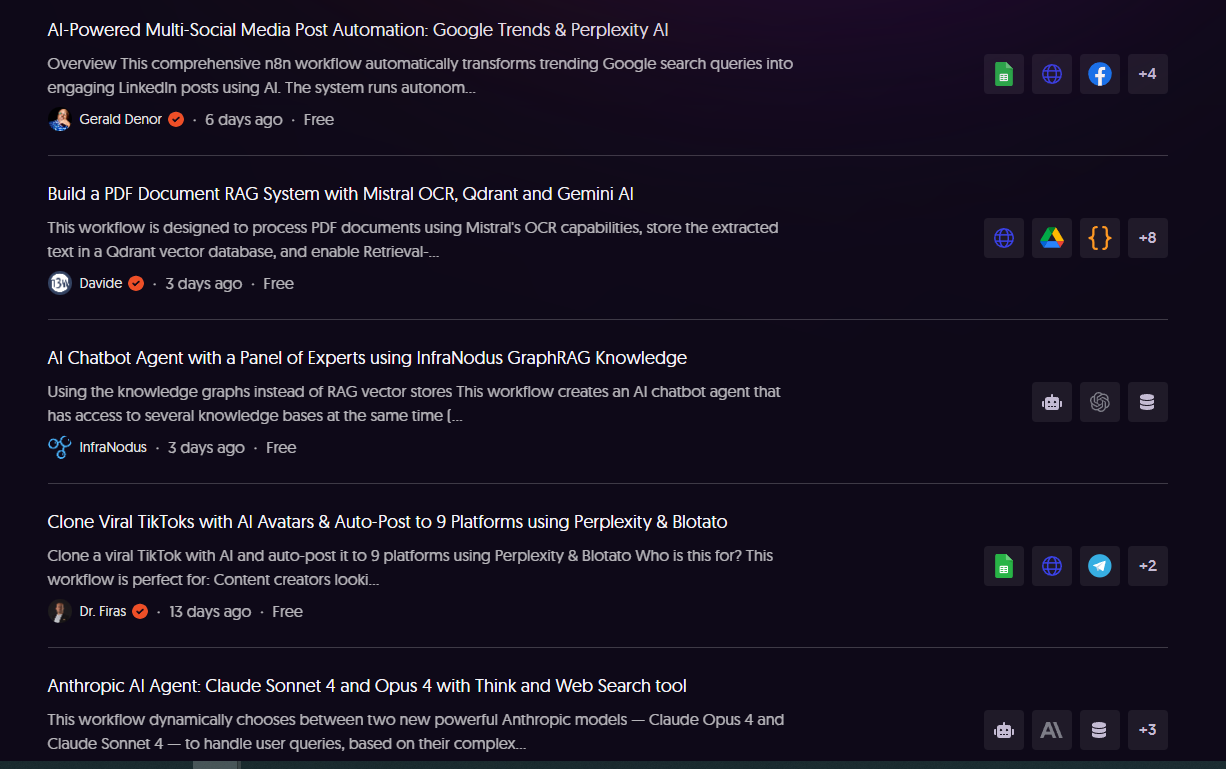This screenshot has height=769, width=1226.
Task: Open the Build a PDF Document RAG System workflow
Action: 340,194
